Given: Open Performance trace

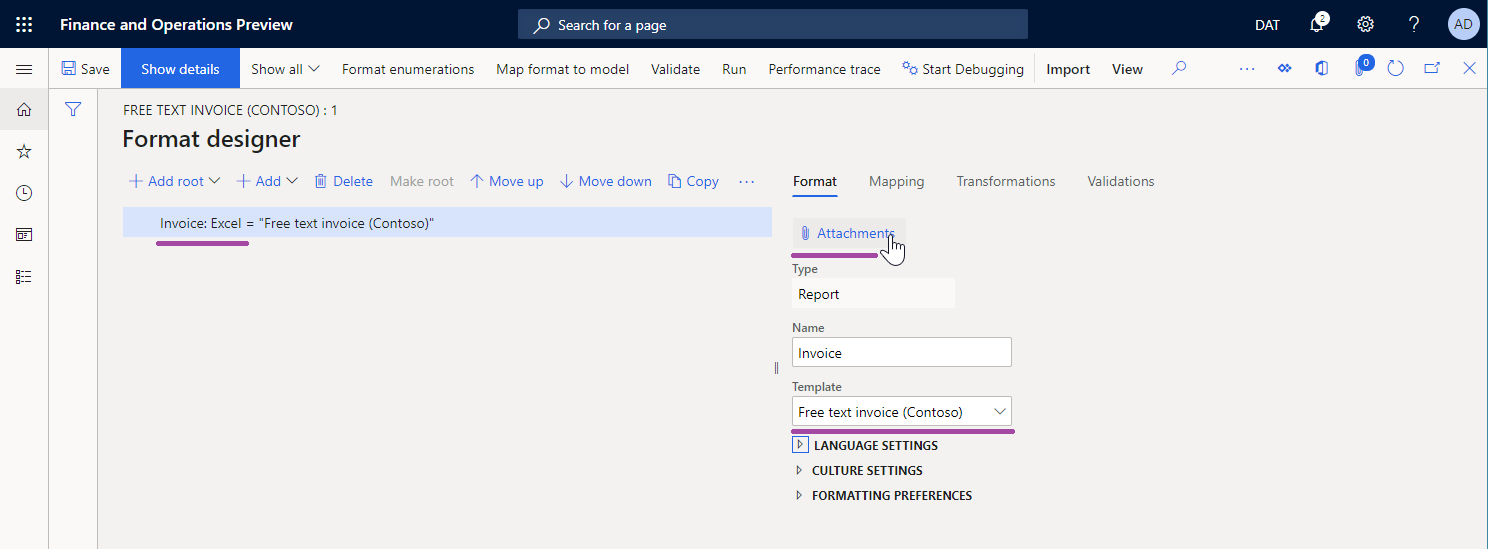Looking at the screenshot, I should 824,69.
